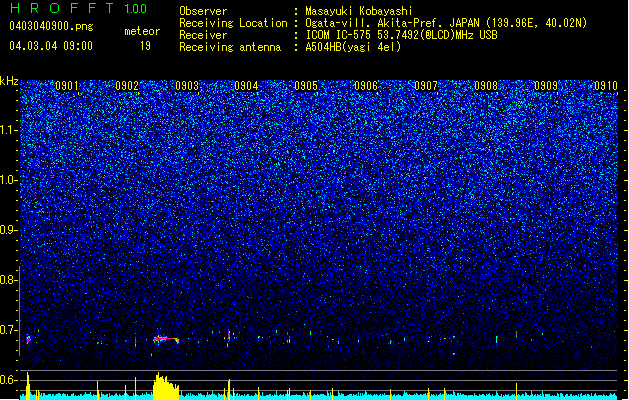Click the wide yellow burst in the intensity graph
This screenshot has width=629, height=400.
point(166,386)
